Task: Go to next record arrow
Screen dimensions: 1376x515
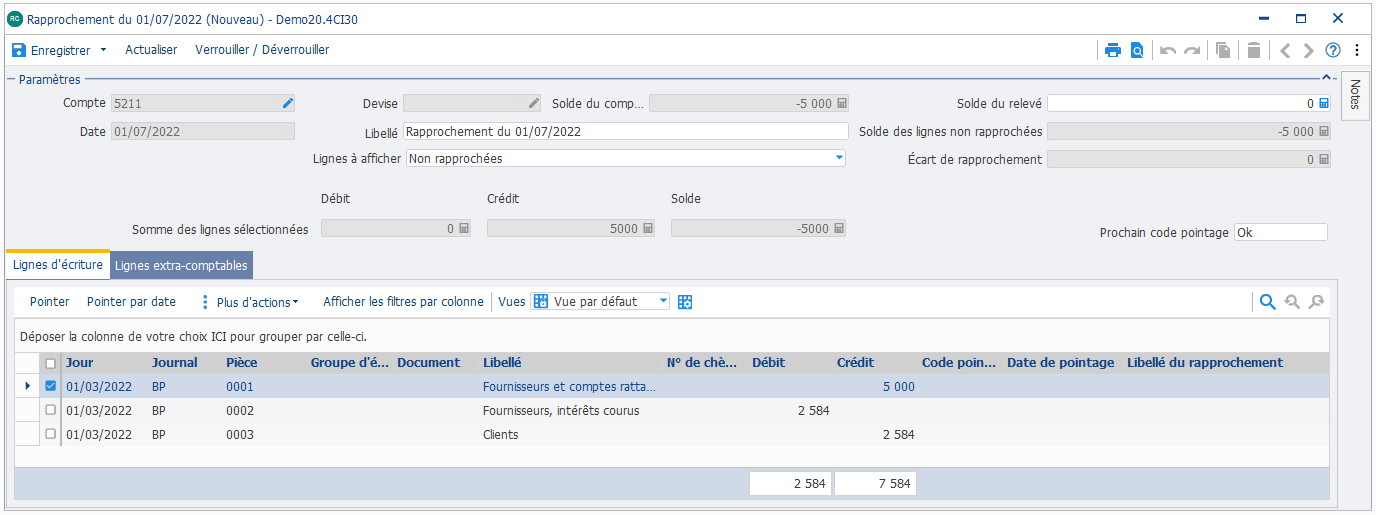Action: [x=1308, y=50]
